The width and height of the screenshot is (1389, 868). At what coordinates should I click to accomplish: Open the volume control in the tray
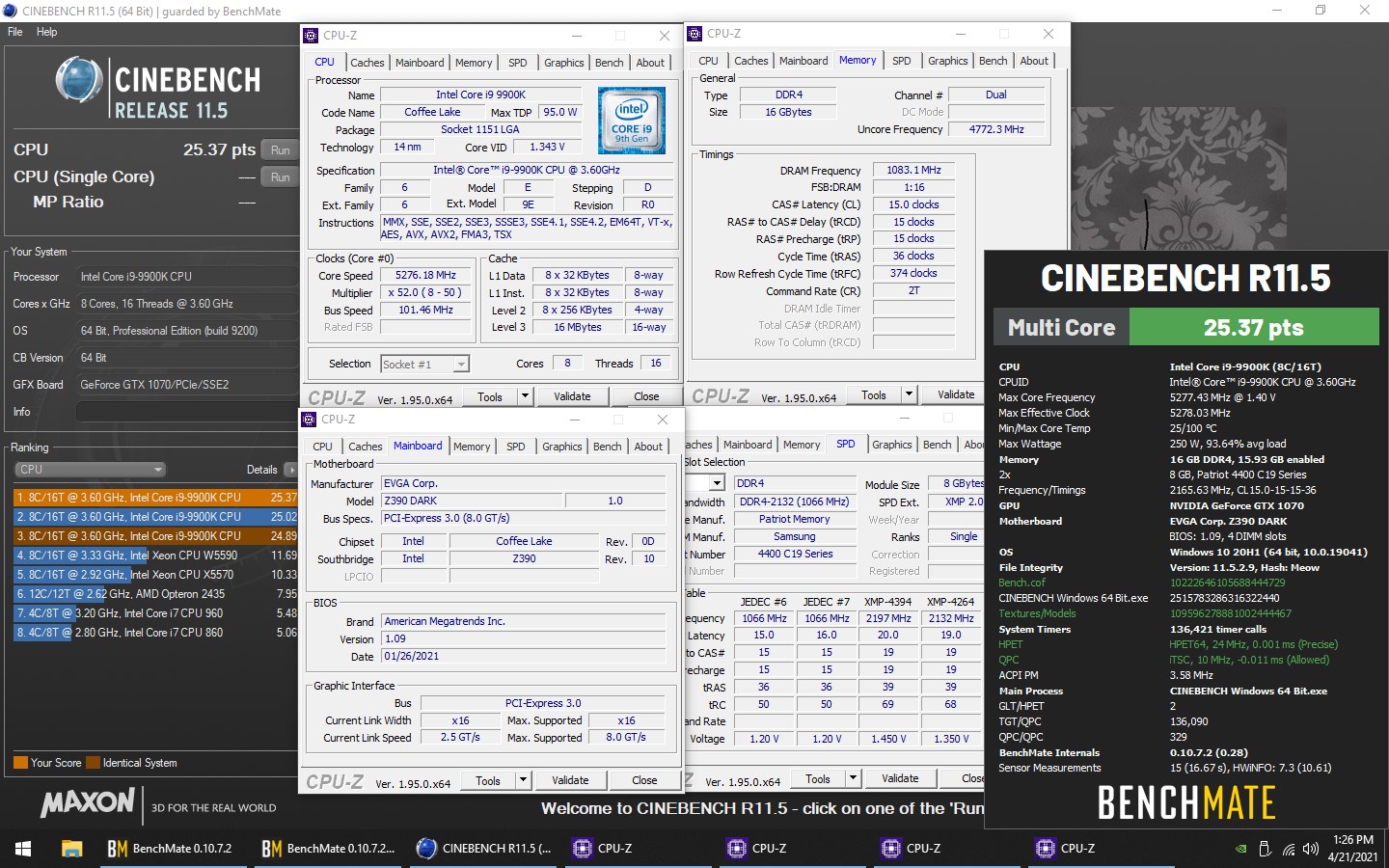click(x=1310, y=850)
